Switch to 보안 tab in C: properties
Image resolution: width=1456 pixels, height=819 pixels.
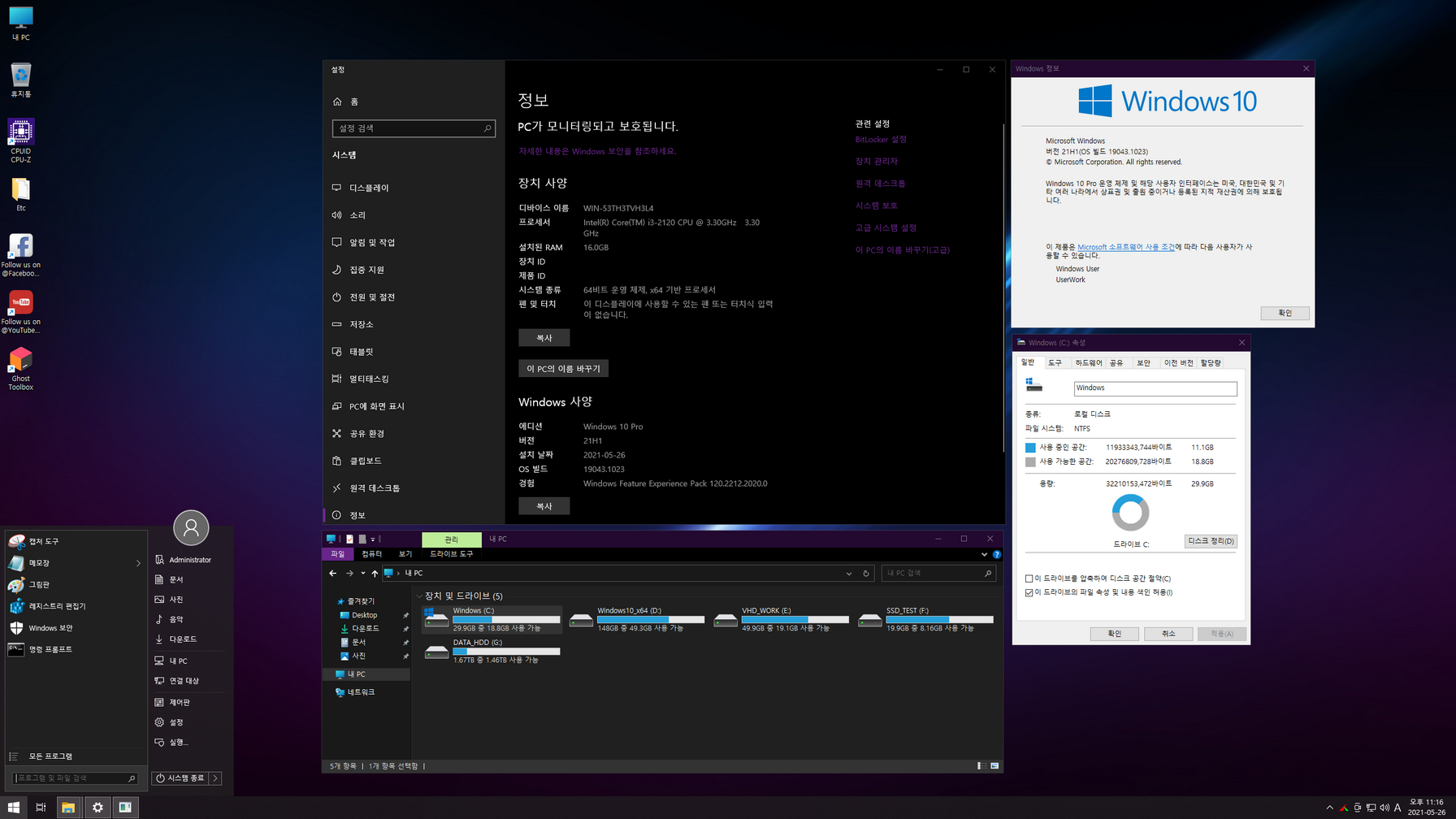1143,363
